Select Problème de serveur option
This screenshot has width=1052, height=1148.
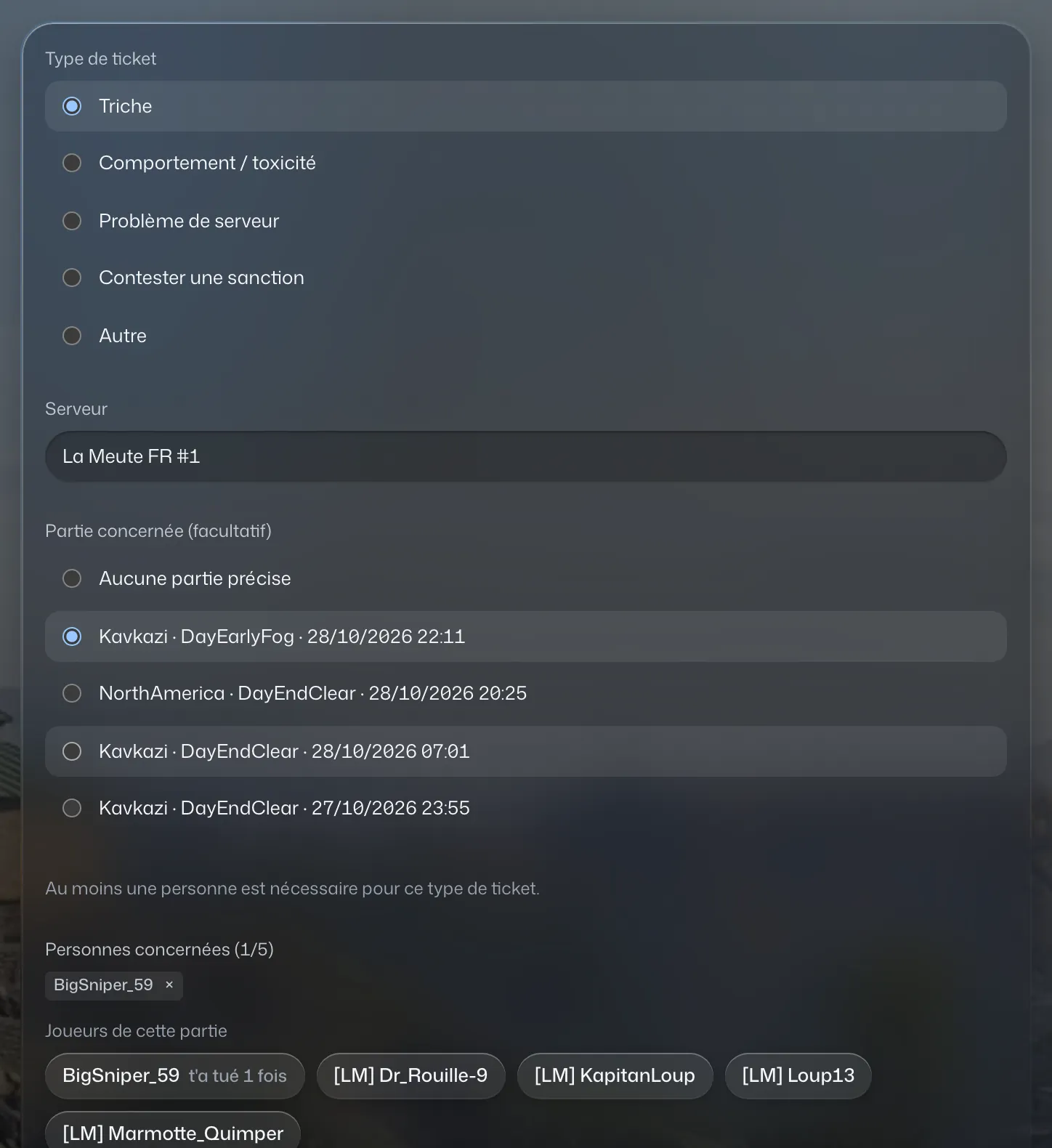(525, 221)
